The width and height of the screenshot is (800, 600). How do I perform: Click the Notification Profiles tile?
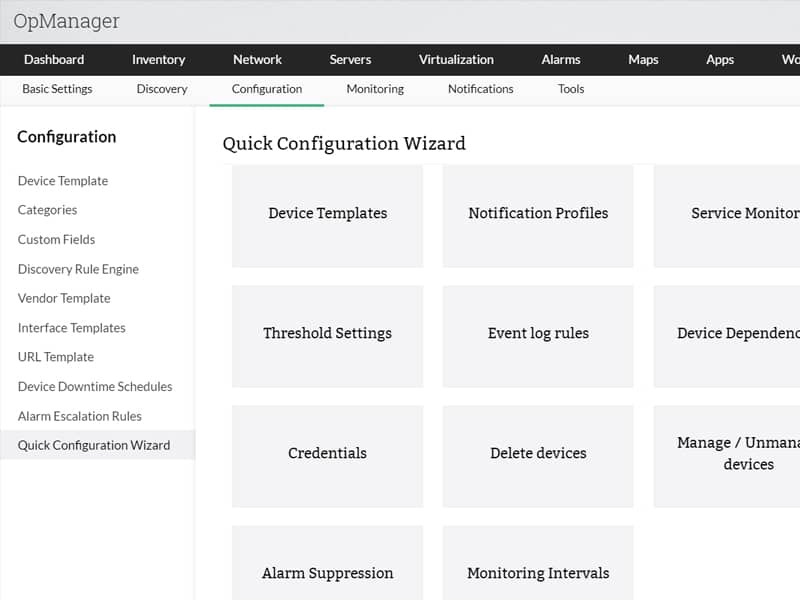[538, 214]
